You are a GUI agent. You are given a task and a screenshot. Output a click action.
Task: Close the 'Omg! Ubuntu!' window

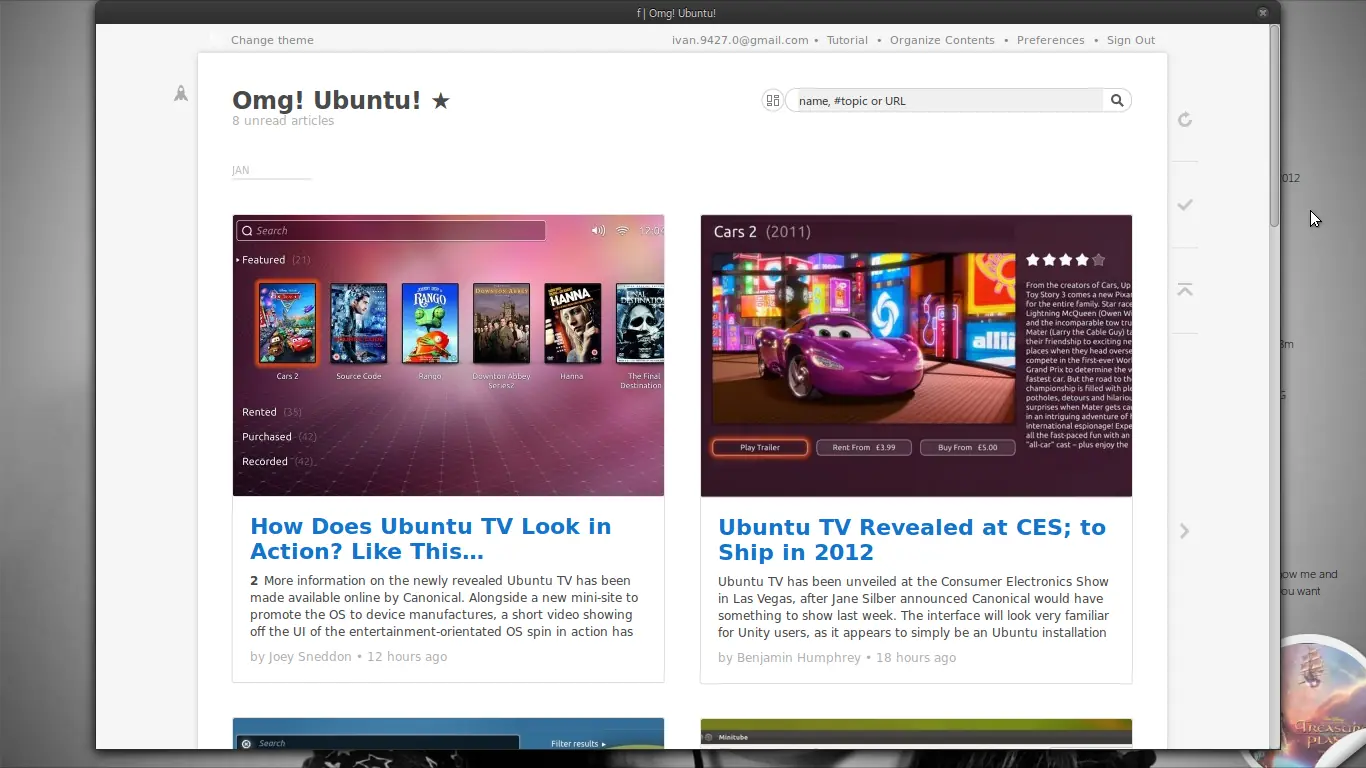coord(1263,13)
